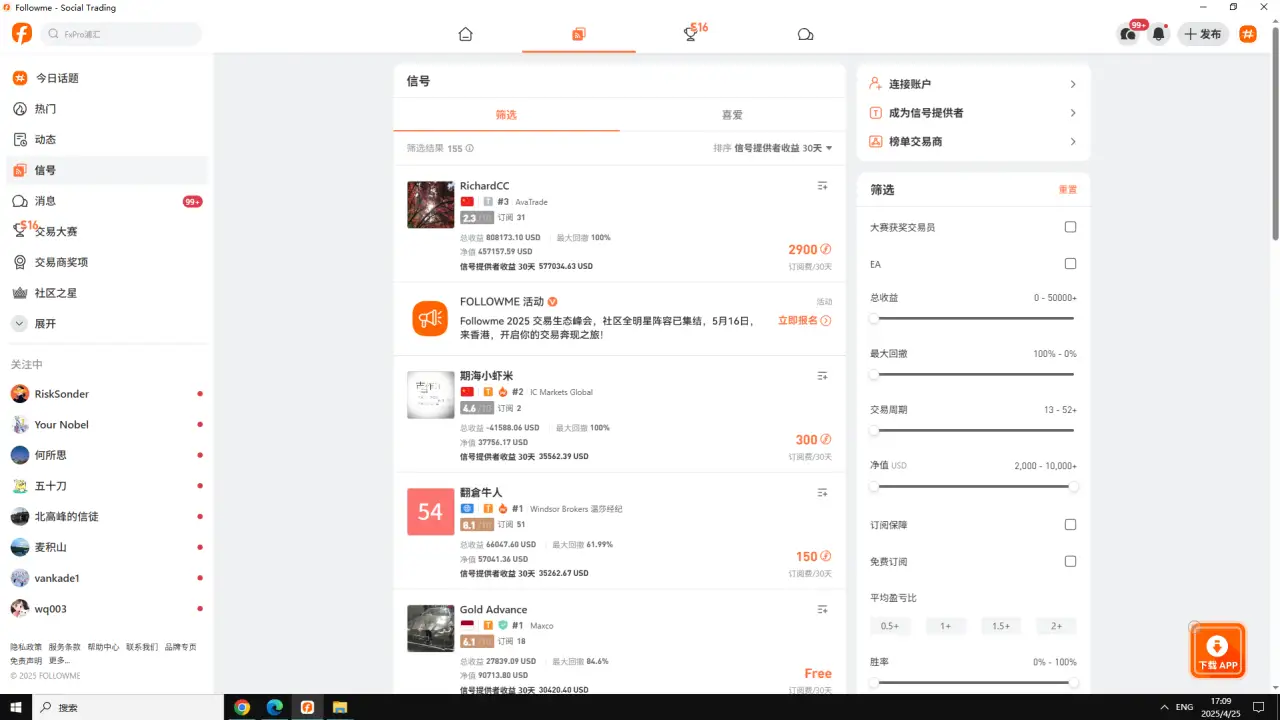
Task: Click the FOLLOWME 活动 megaphone icon
Action: (430, 319)
